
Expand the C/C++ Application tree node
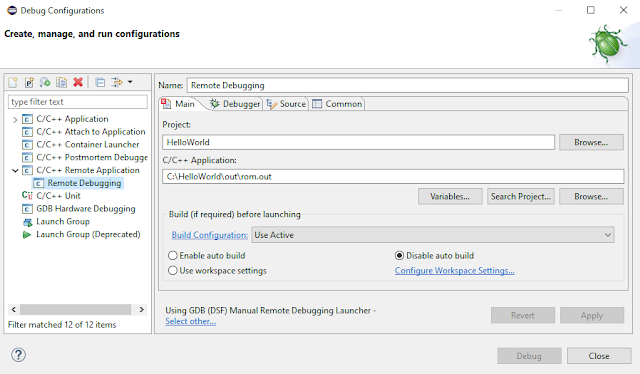coord(15,120)
